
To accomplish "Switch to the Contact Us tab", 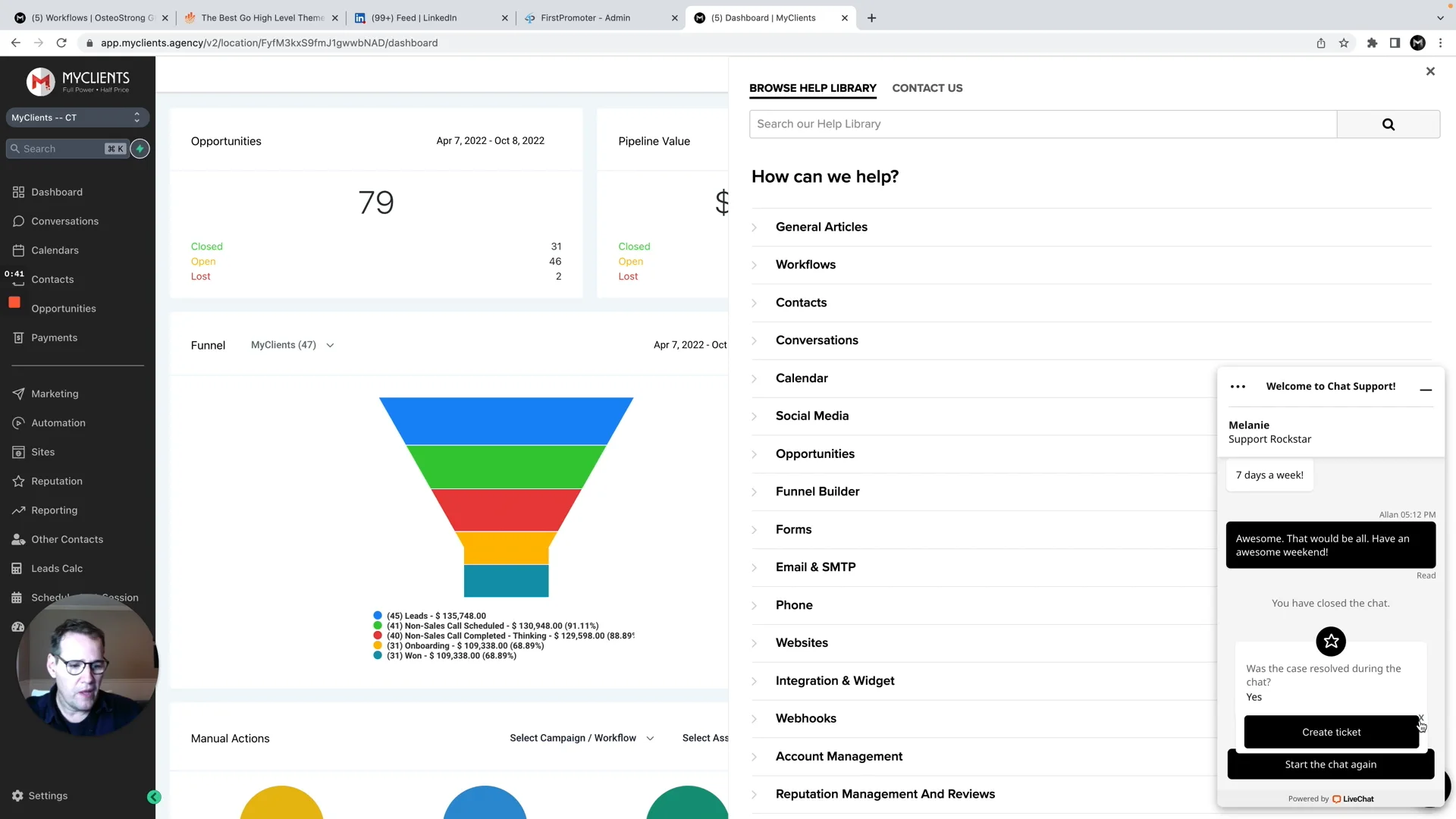I will [x=927, y=88].
